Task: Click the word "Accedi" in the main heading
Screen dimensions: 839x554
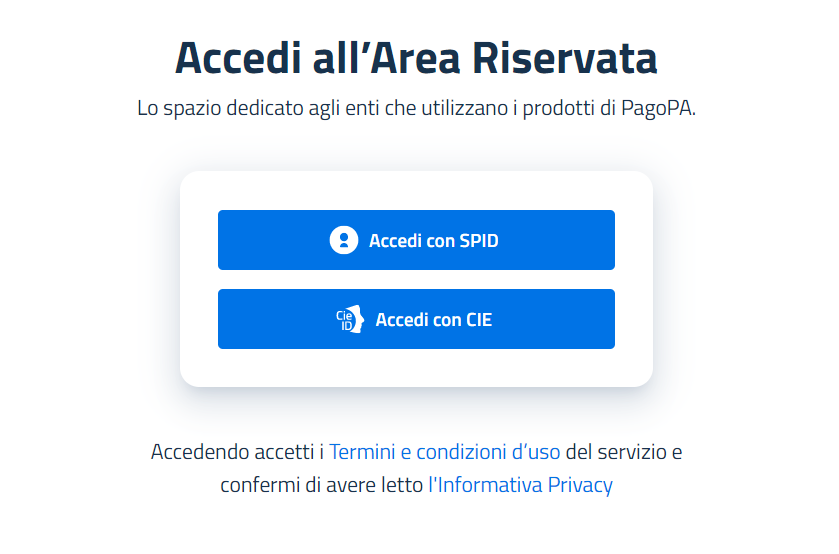Action: point(224,59)
